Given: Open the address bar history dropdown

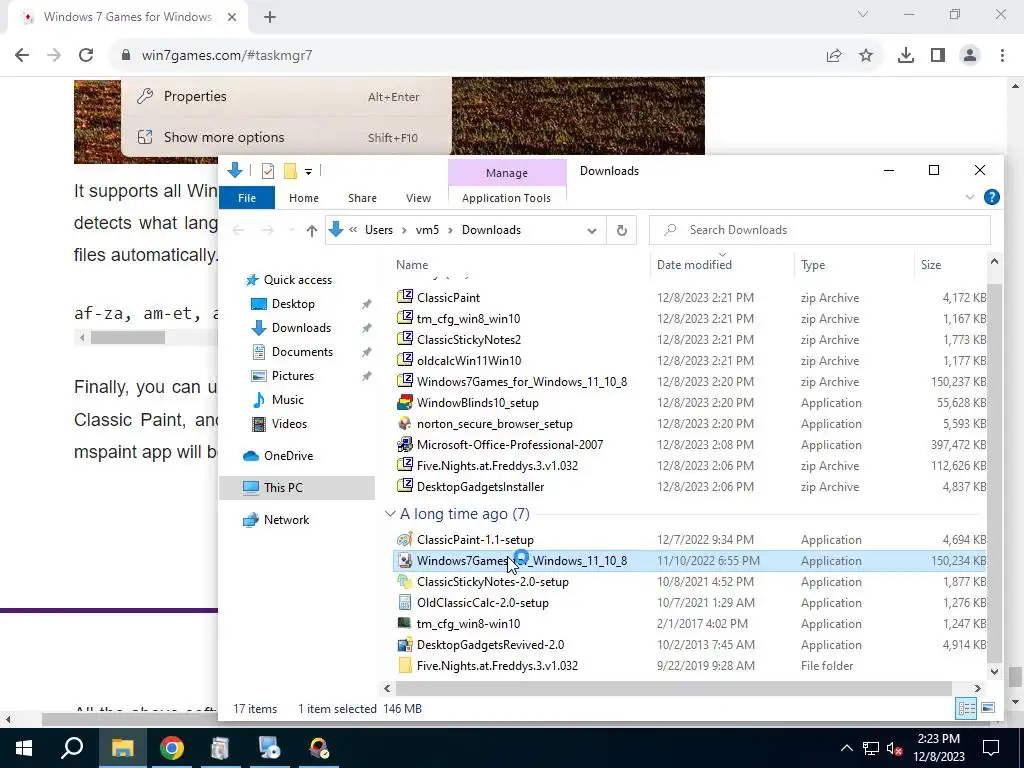Looking at the screenshot, I should [x=592, y=231].
